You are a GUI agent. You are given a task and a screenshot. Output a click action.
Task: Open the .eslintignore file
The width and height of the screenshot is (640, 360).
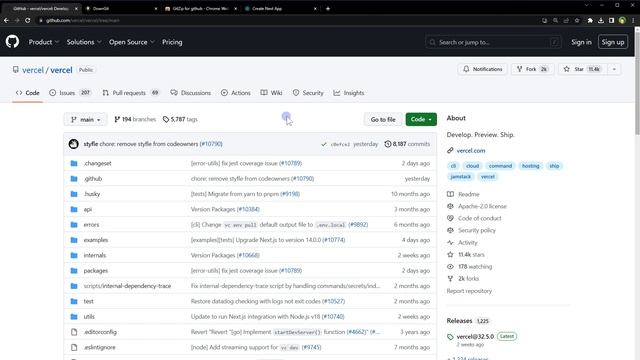click(100, 347)
